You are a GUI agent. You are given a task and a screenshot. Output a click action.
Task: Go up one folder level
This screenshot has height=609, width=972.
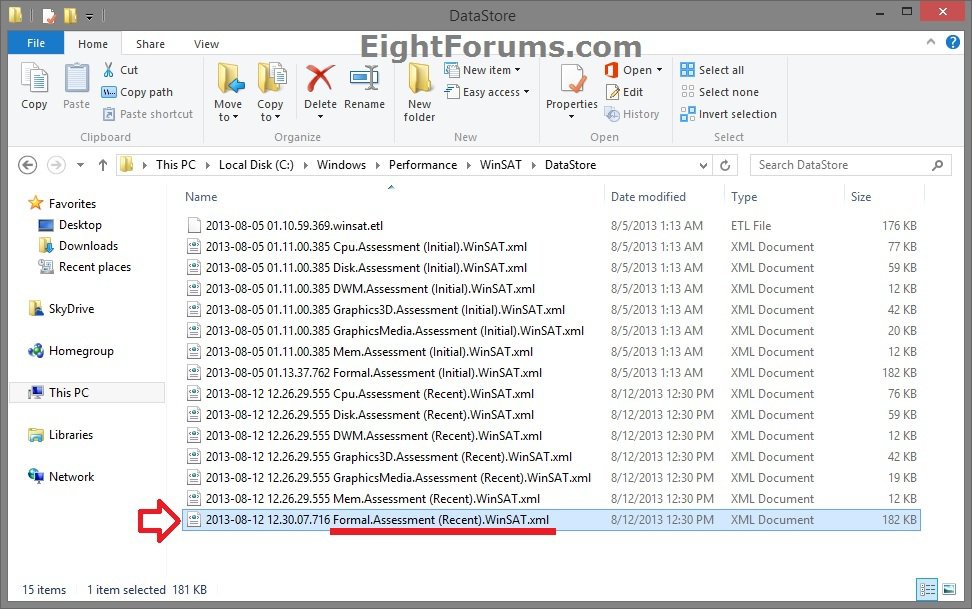pyautogui.click(x=103, y=165)
